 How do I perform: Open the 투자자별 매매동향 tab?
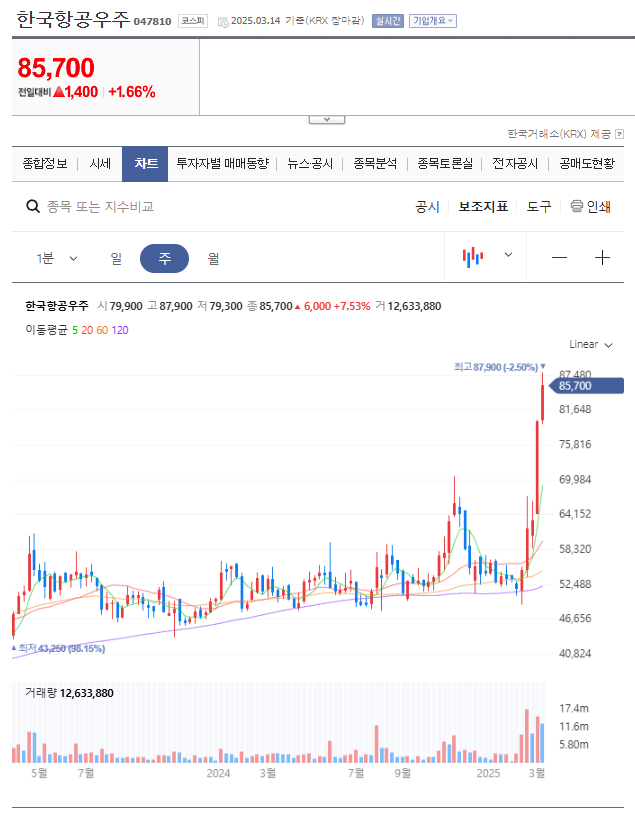tap(222, 164)
